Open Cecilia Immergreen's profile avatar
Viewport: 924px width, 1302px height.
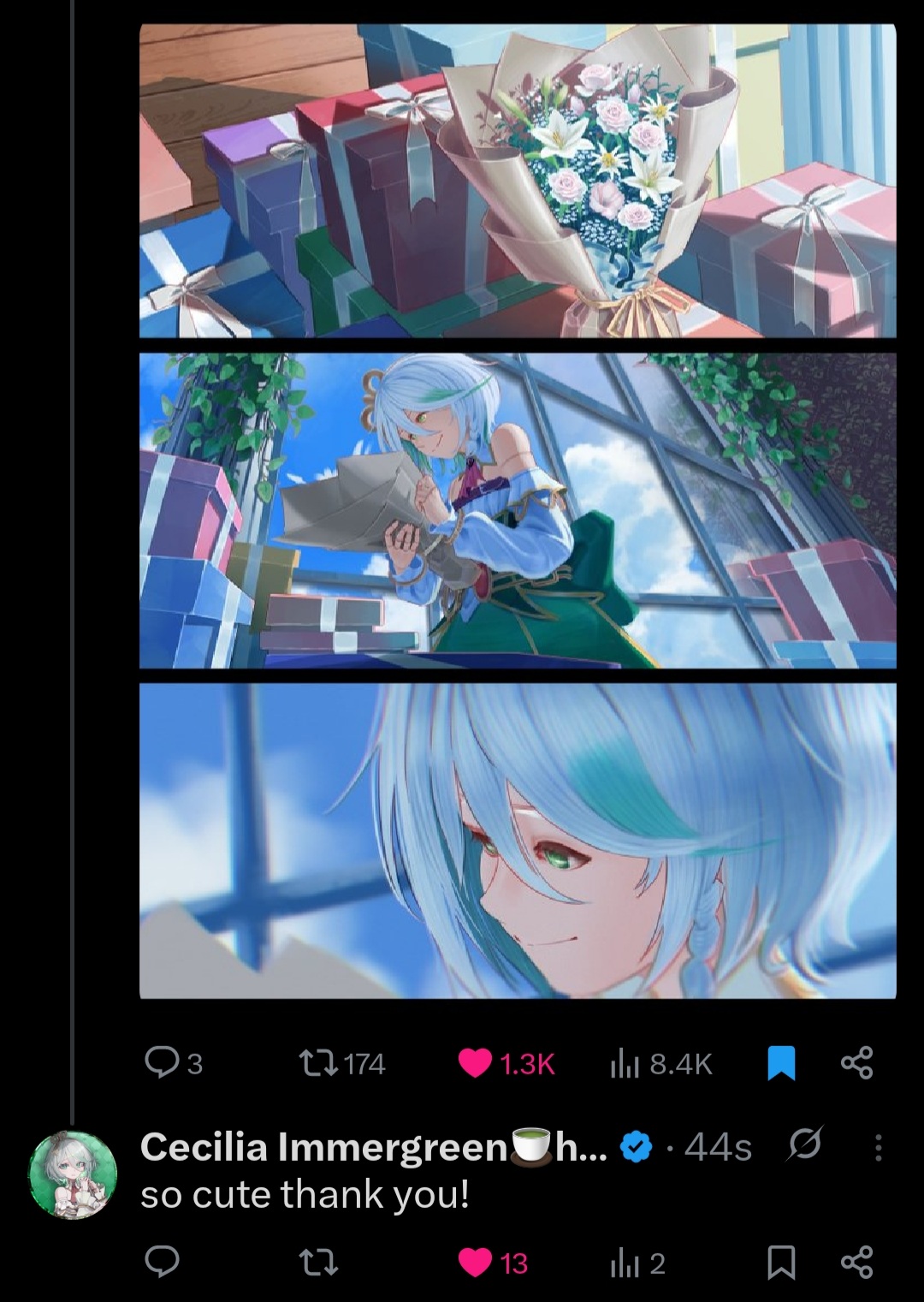click(72, 1174)
